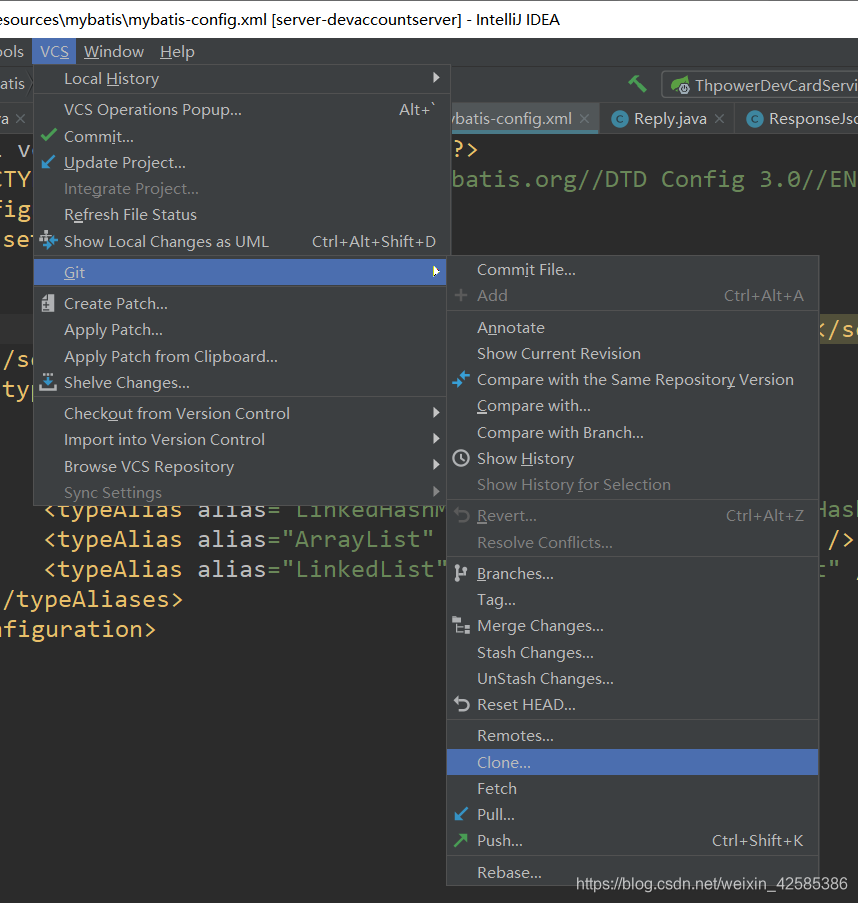
Task: Choose Refresh File Status
Action: click(240, 215)
